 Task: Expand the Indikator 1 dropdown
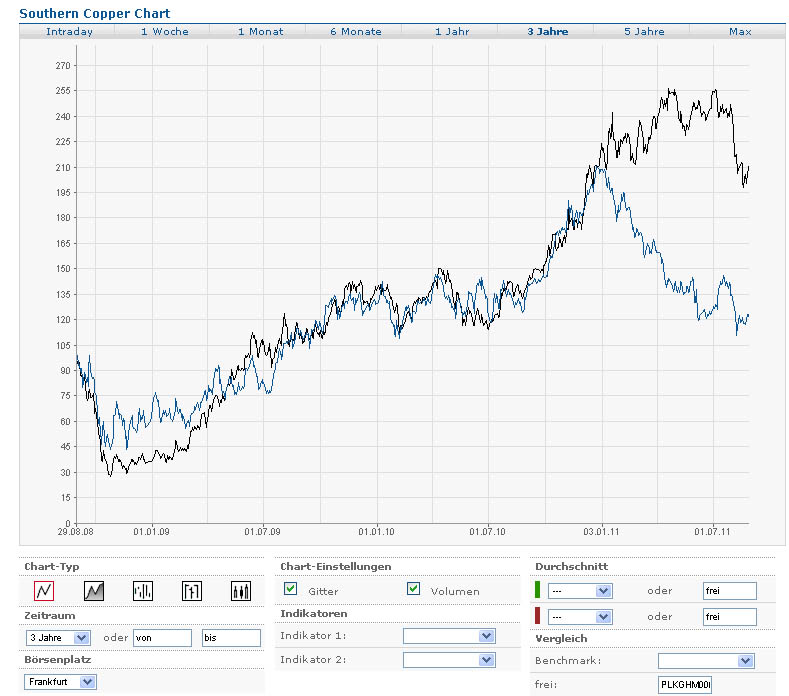tap(449, 636)
